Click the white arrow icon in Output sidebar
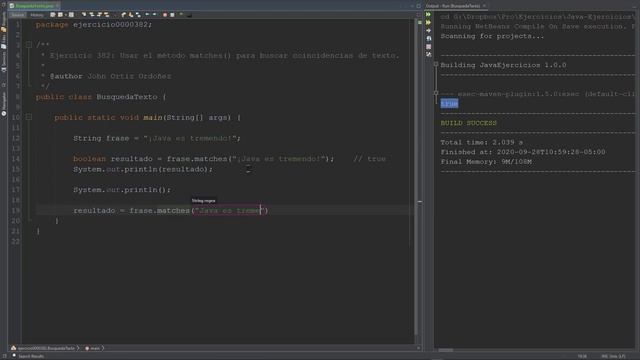640x360 pixels. (x=429, y=31)
